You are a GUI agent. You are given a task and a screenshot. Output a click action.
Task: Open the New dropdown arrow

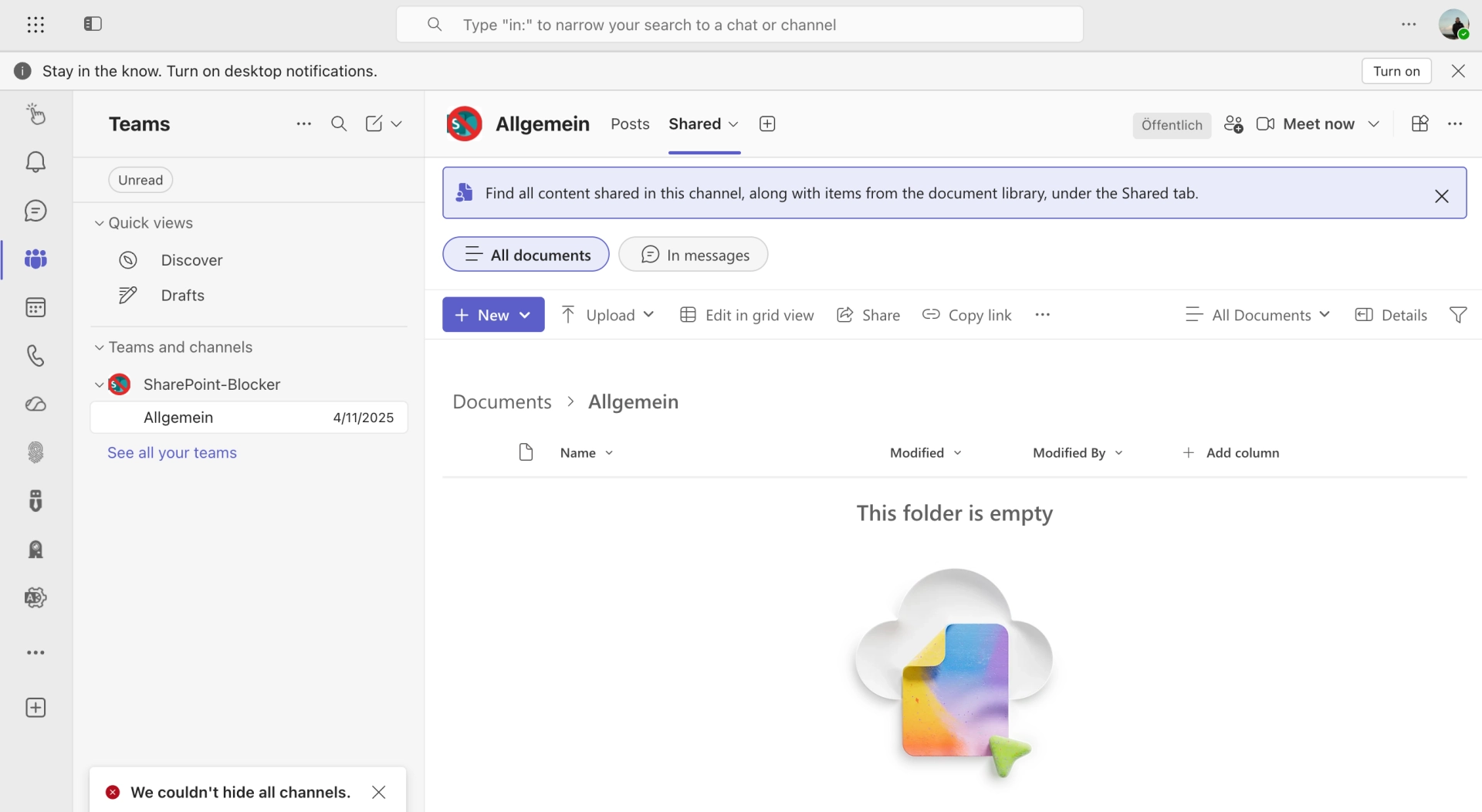(x=525, y=315)
